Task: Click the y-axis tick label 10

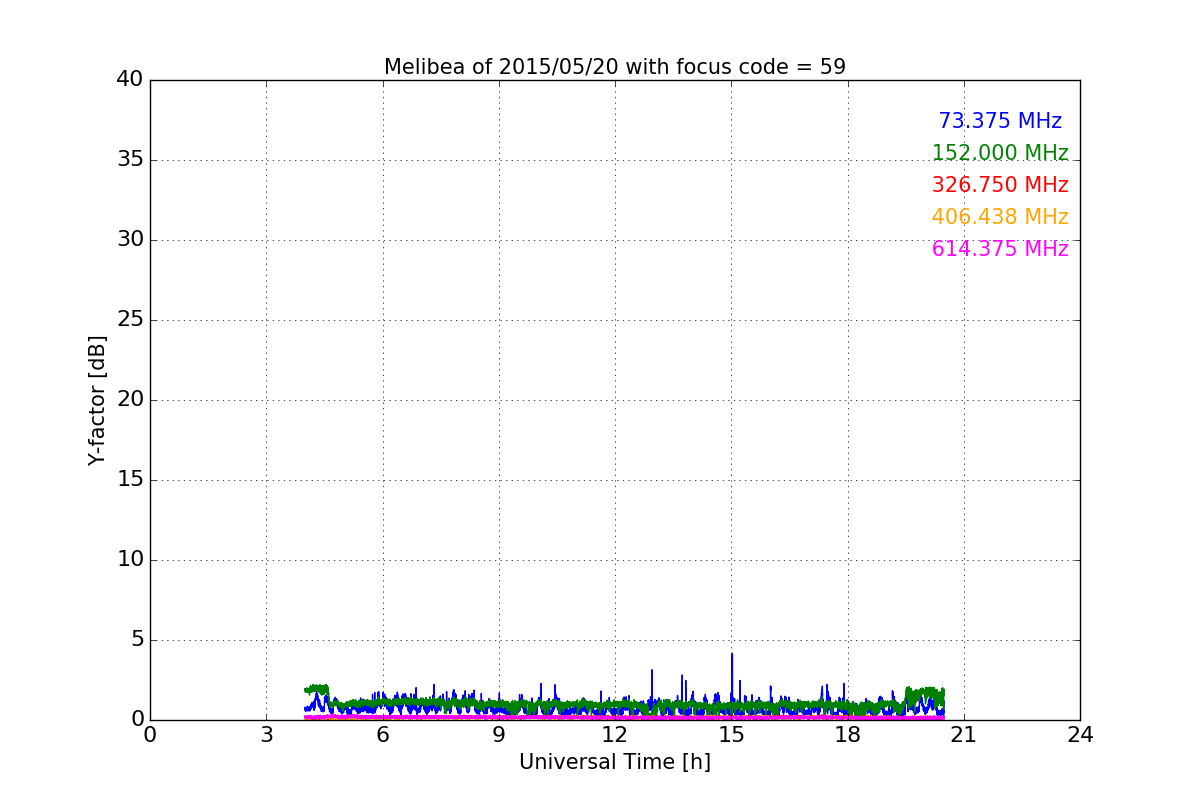Action: (130, 560)
